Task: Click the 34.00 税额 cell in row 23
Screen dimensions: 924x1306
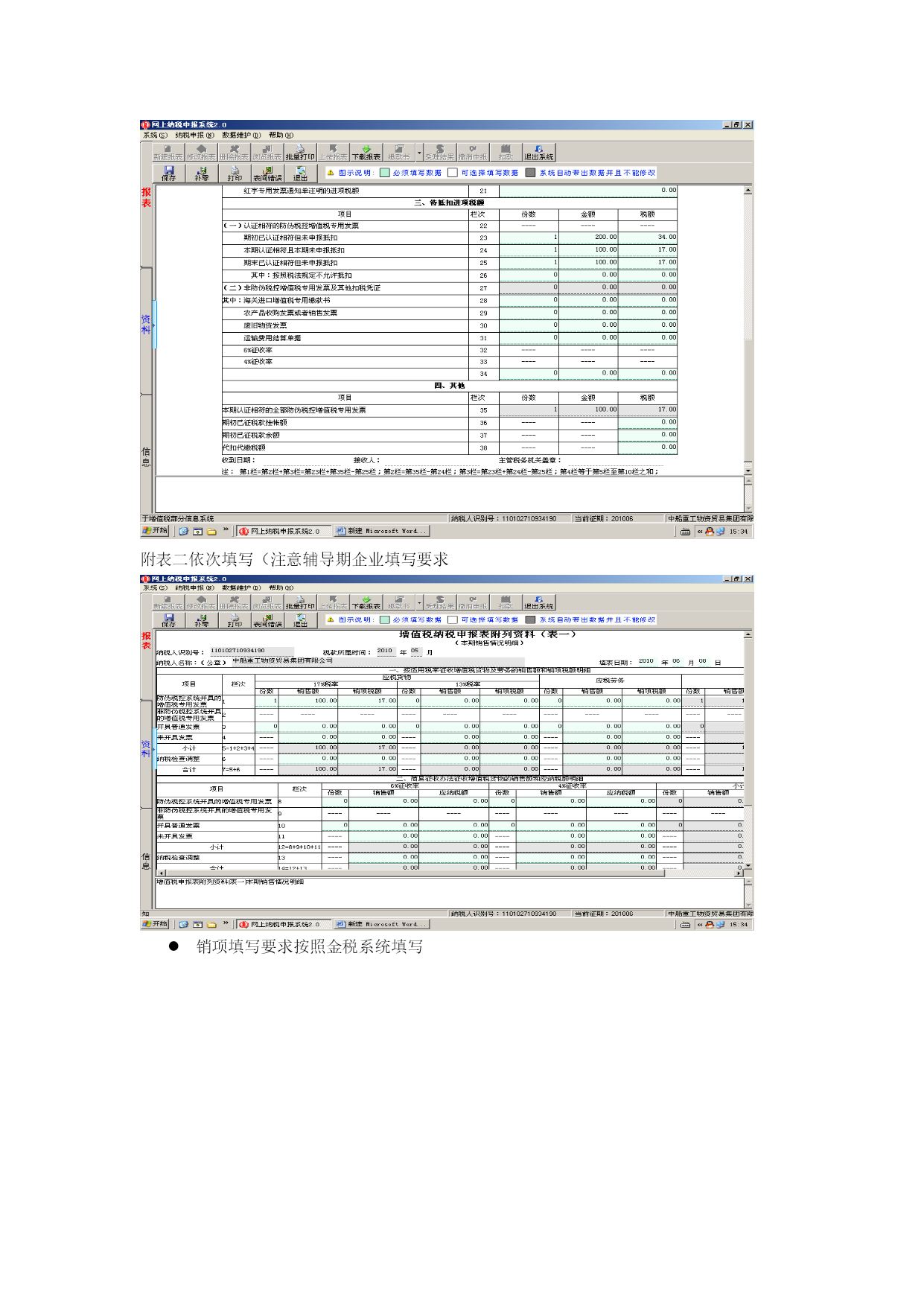Action: point(648,238)
